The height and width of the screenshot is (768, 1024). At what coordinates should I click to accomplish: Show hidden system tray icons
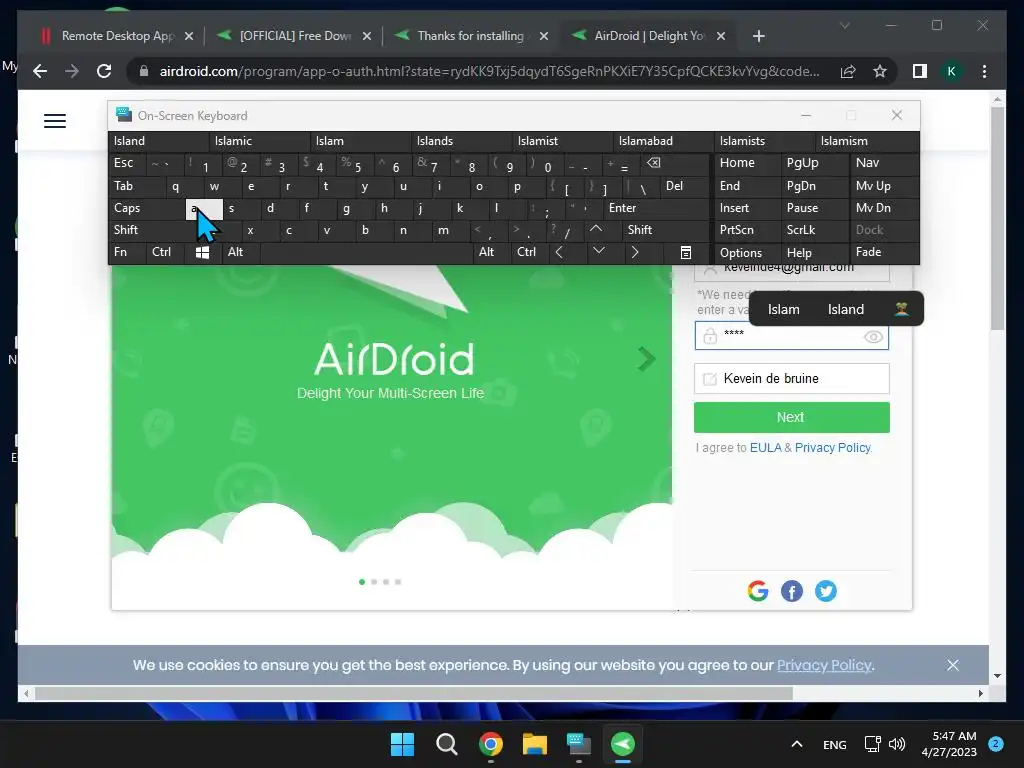(x=797, y=744)
